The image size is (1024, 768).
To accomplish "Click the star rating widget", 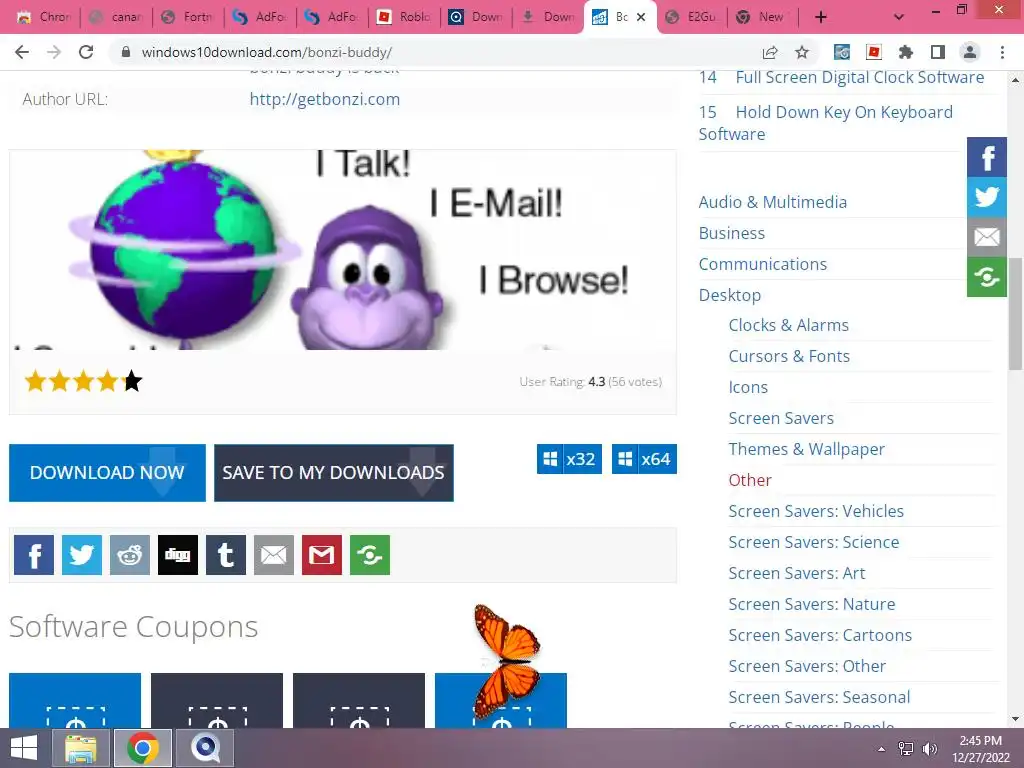I will click(83, 381).
